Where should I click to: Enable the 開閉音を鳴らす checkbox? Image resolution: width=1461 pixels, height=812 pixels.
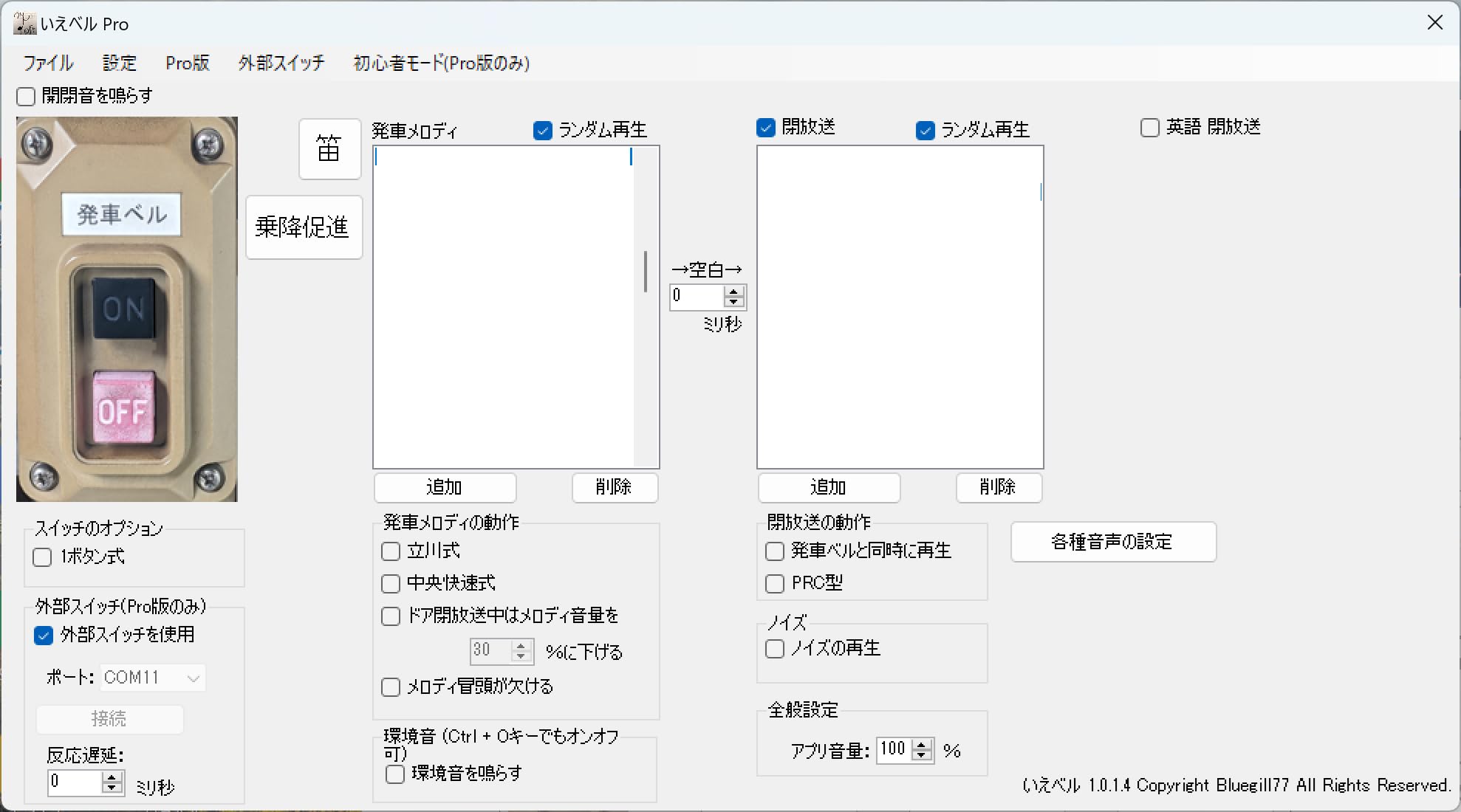(27, 97)
